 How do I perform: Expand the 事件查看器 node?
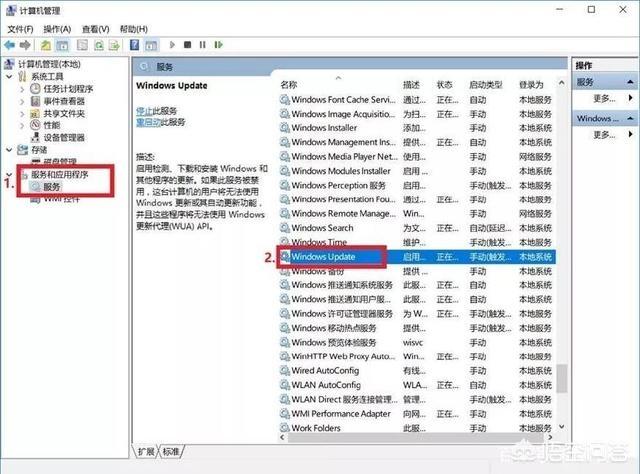coord(22,101)
